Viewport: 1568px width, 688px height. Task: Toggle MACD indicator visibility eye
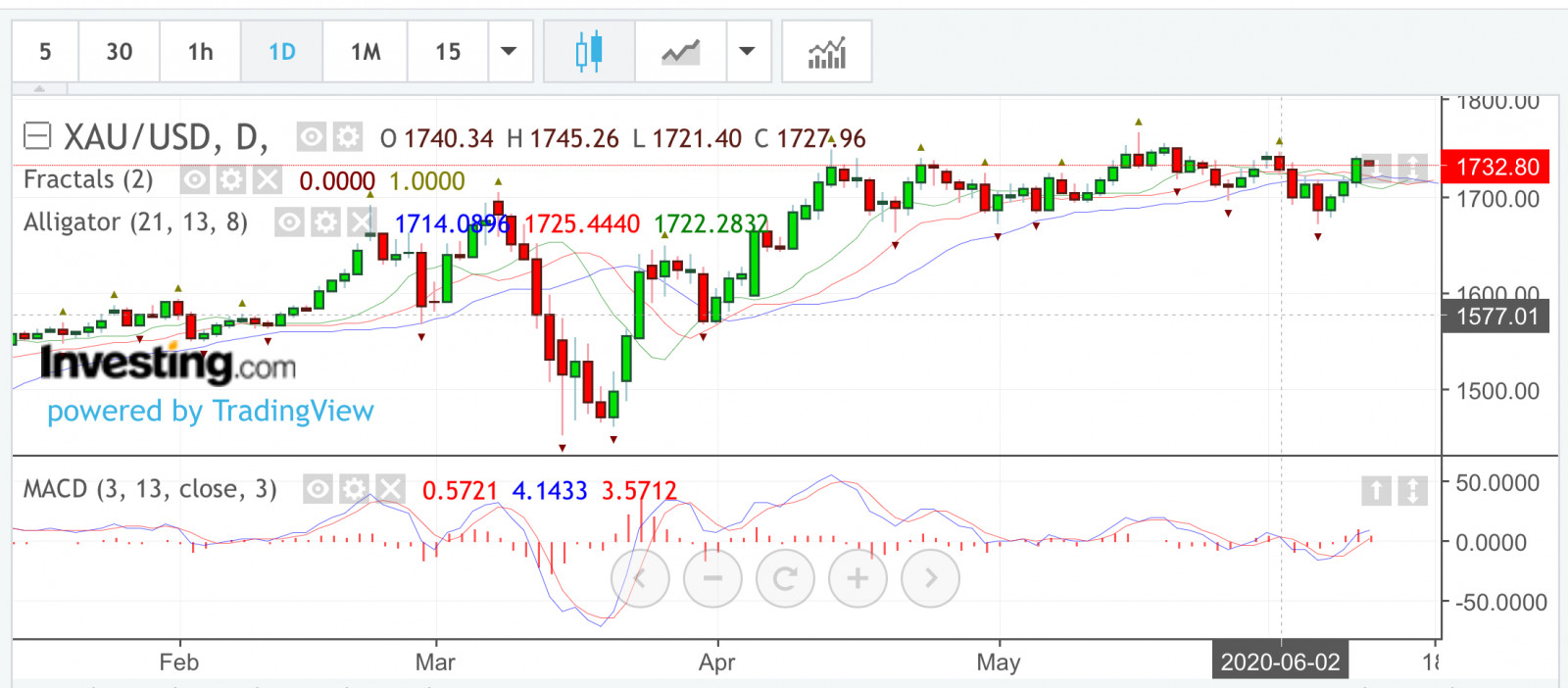[x=318, y=489]
